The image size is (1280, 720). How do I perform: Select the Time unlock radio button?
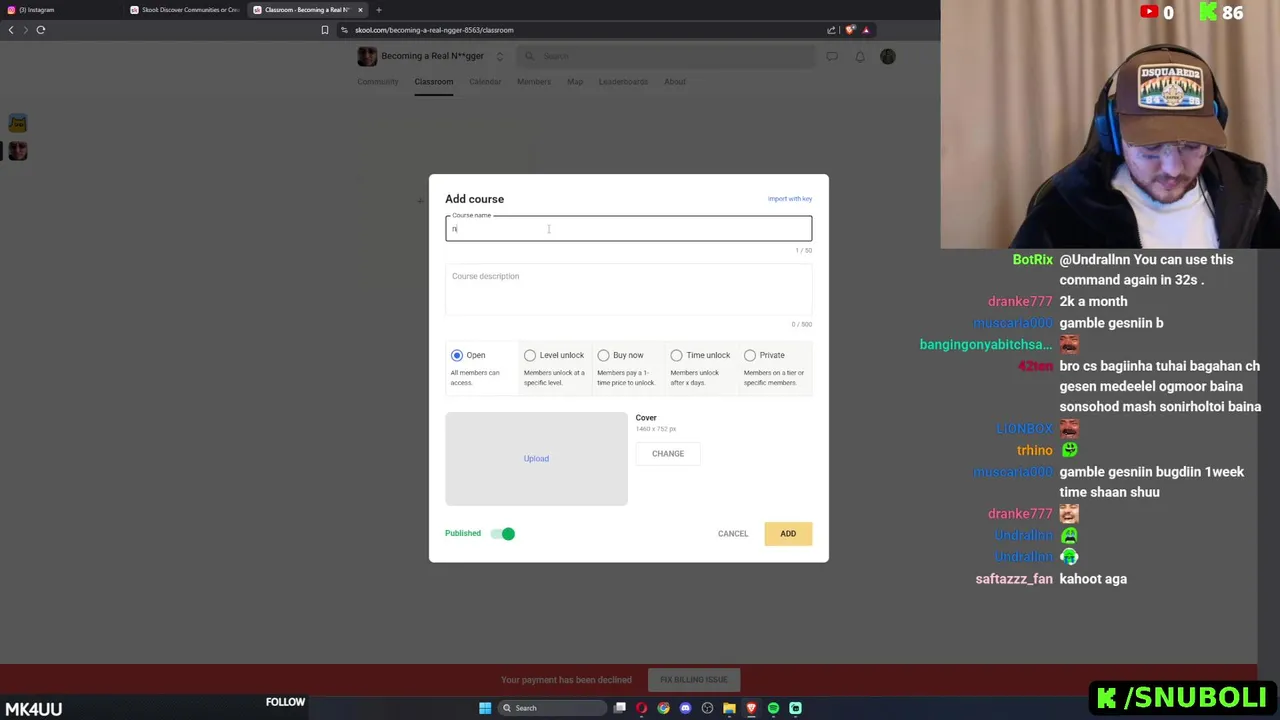coord(676,355)
